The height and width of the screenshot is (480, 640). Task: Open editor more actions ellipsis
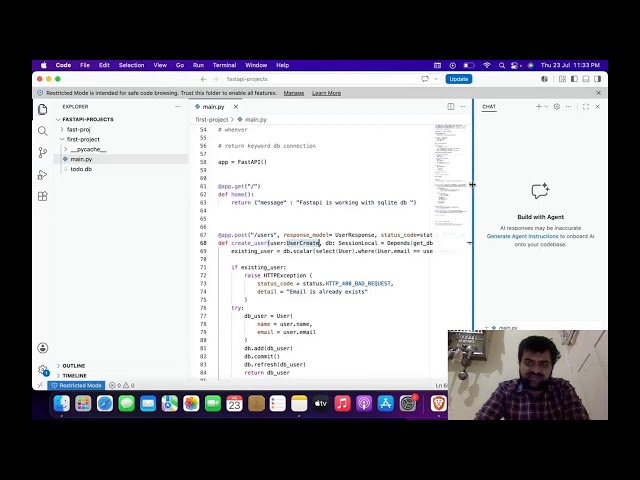[462, 107]
